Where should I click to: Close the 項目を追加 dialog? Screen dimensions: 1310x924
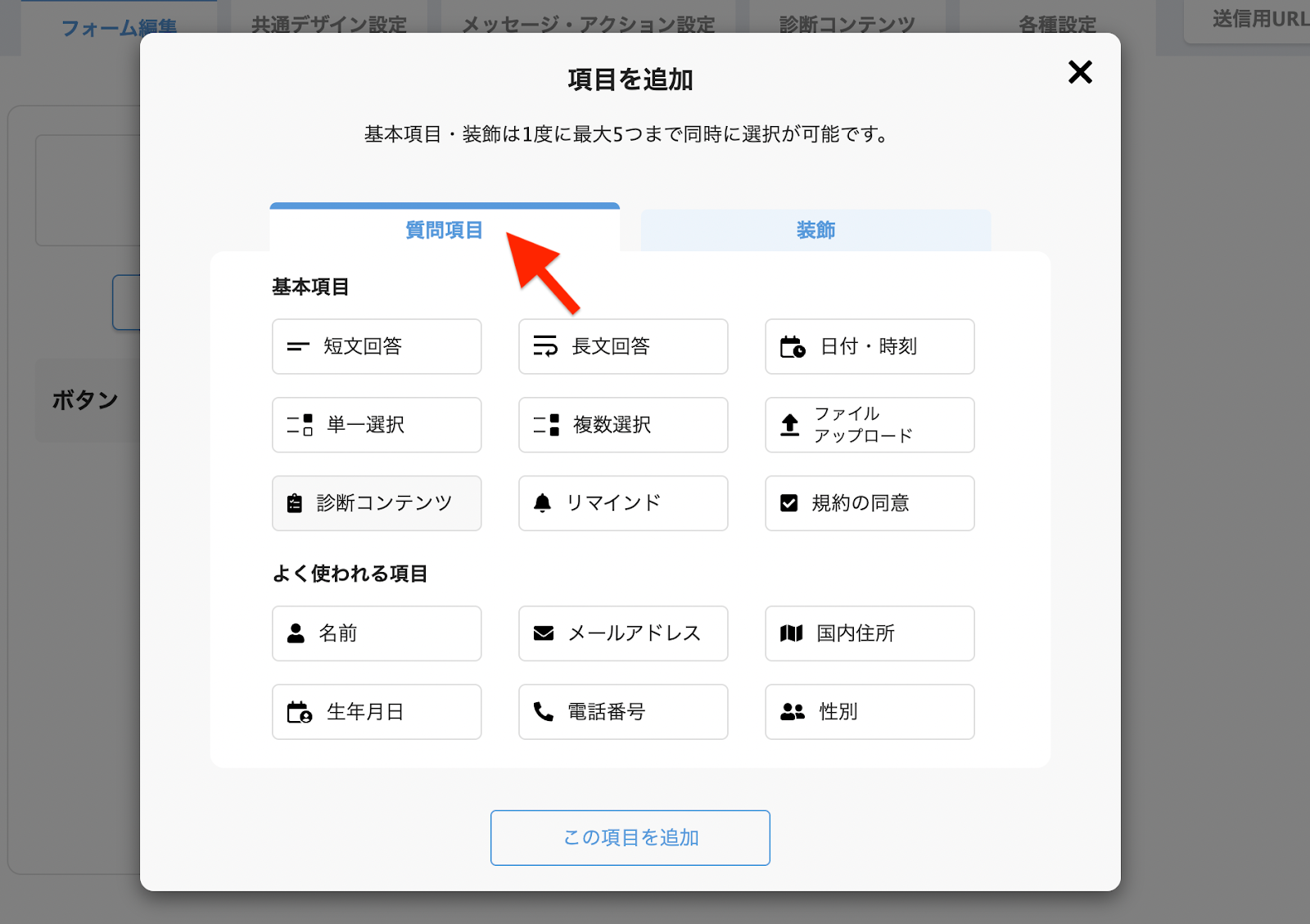1080,72
